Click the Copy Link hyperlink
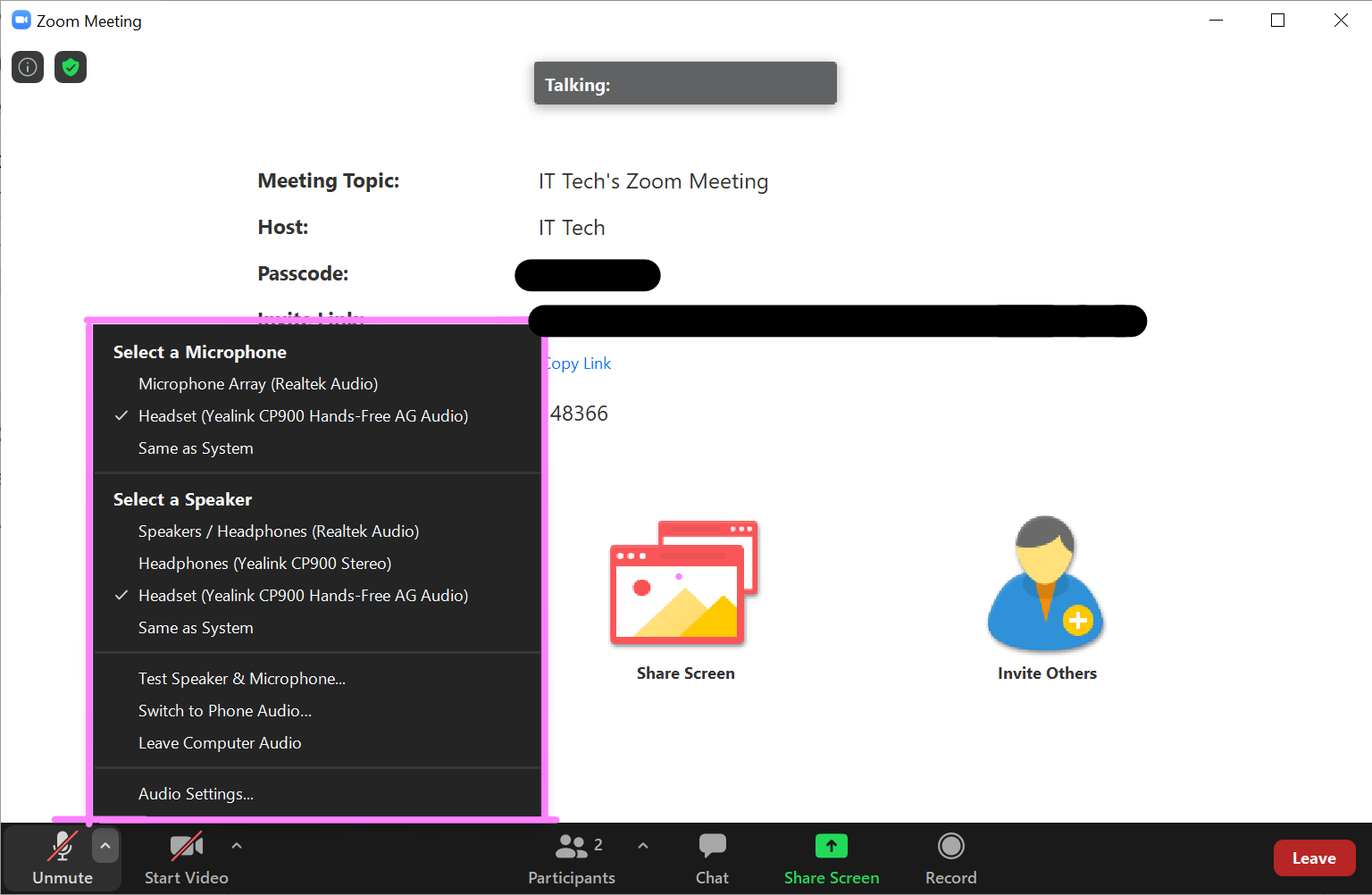This screenshot has width=1372, height=895. (x=579, y=364)
